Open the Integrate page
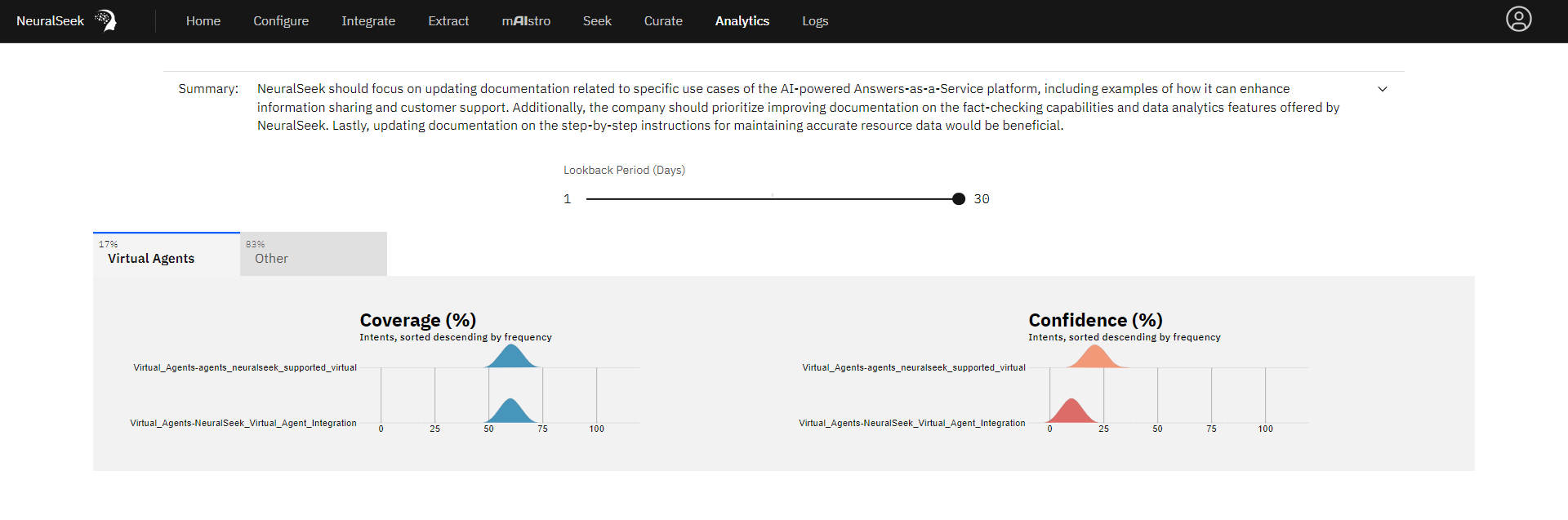 click(x=368, y=21)
